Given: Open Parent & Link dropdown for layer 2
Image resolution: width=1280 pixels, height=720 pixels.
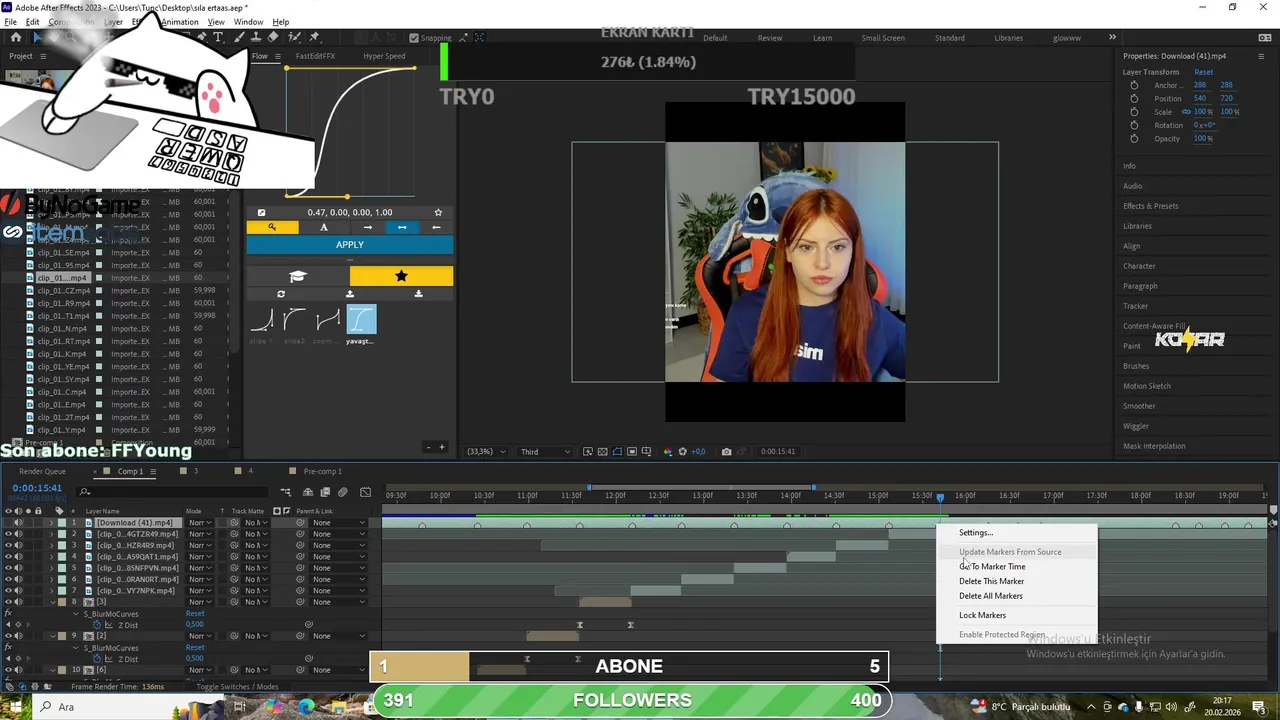Looking at the screenshot, I should (339, 534).
